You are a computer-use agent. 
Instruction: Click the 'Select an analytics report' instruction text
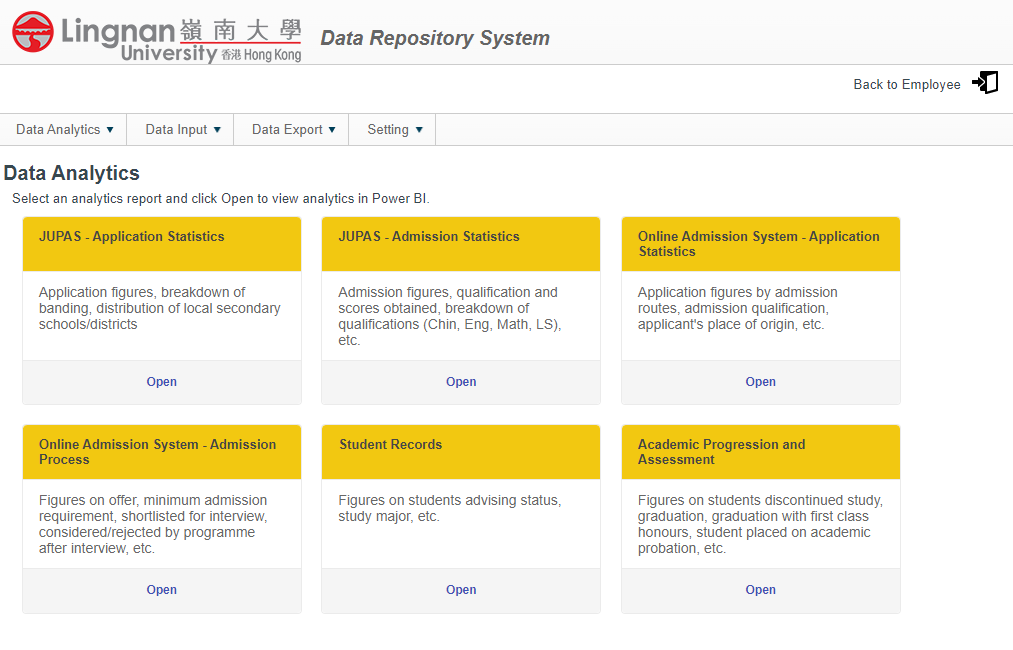click(x=220, y=198)
